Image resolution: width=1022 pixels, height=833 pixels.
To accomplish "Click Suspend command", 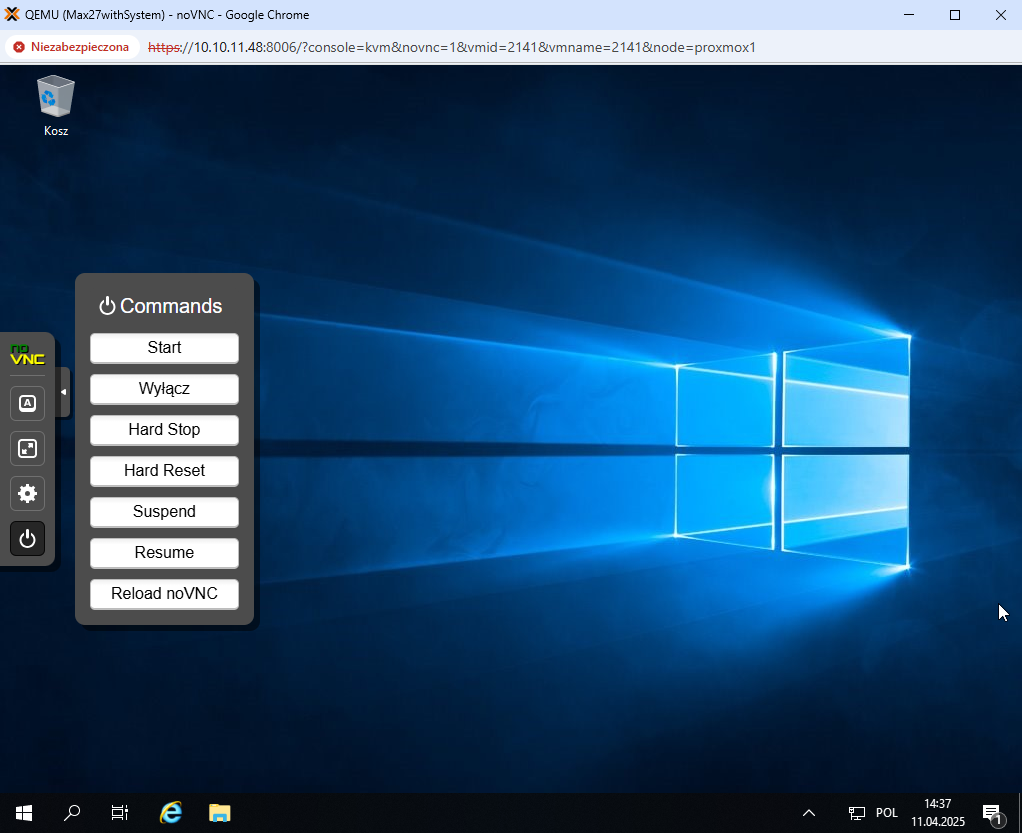I will coord(164,512).
